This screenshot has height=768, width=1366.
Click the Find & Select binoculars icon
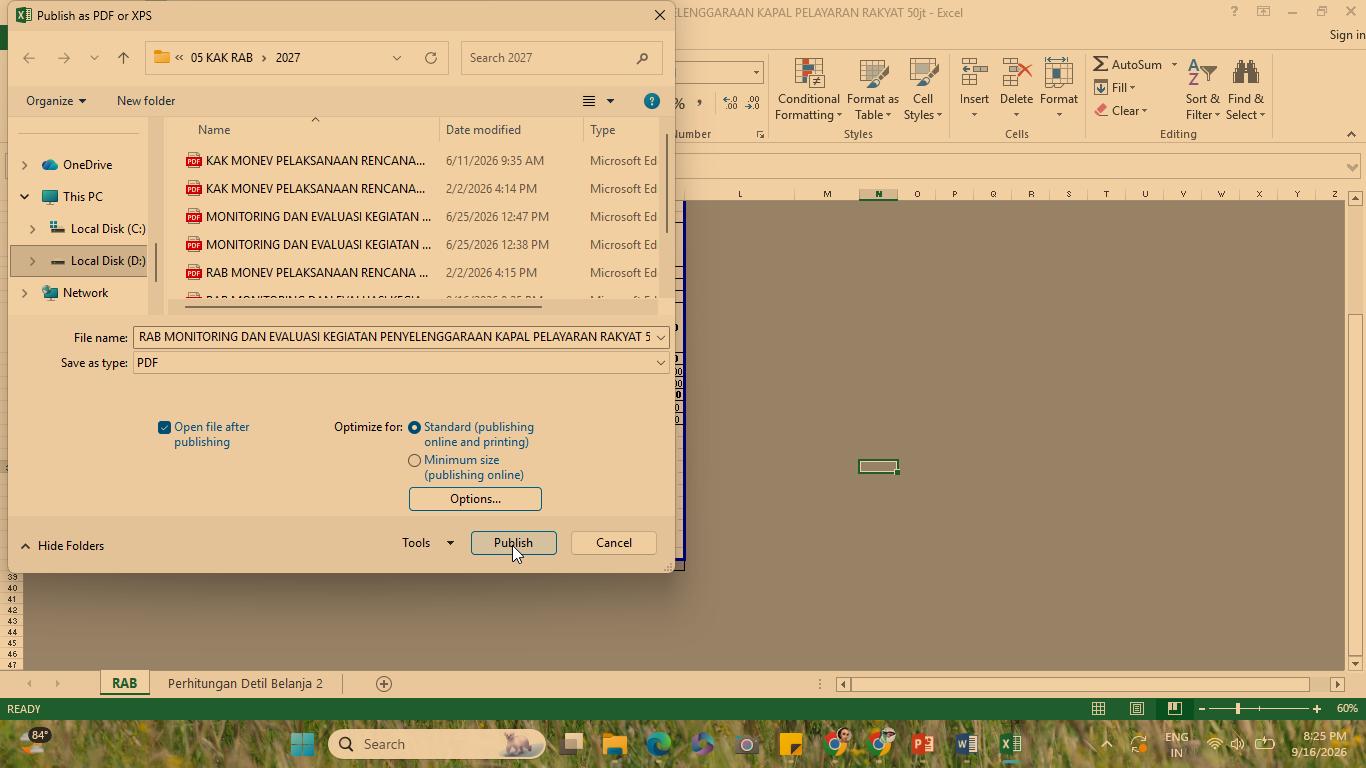pos(1245,75)
